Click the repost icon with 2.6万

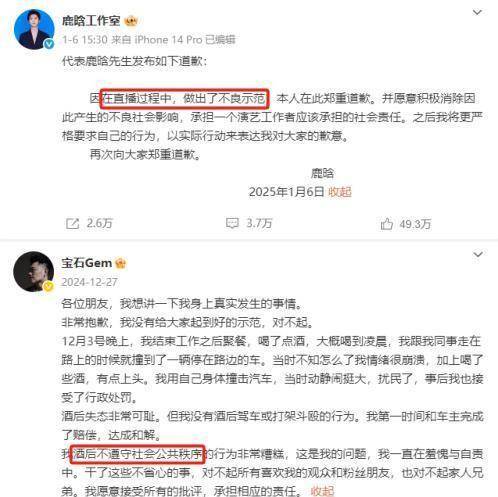pos(72,224)
